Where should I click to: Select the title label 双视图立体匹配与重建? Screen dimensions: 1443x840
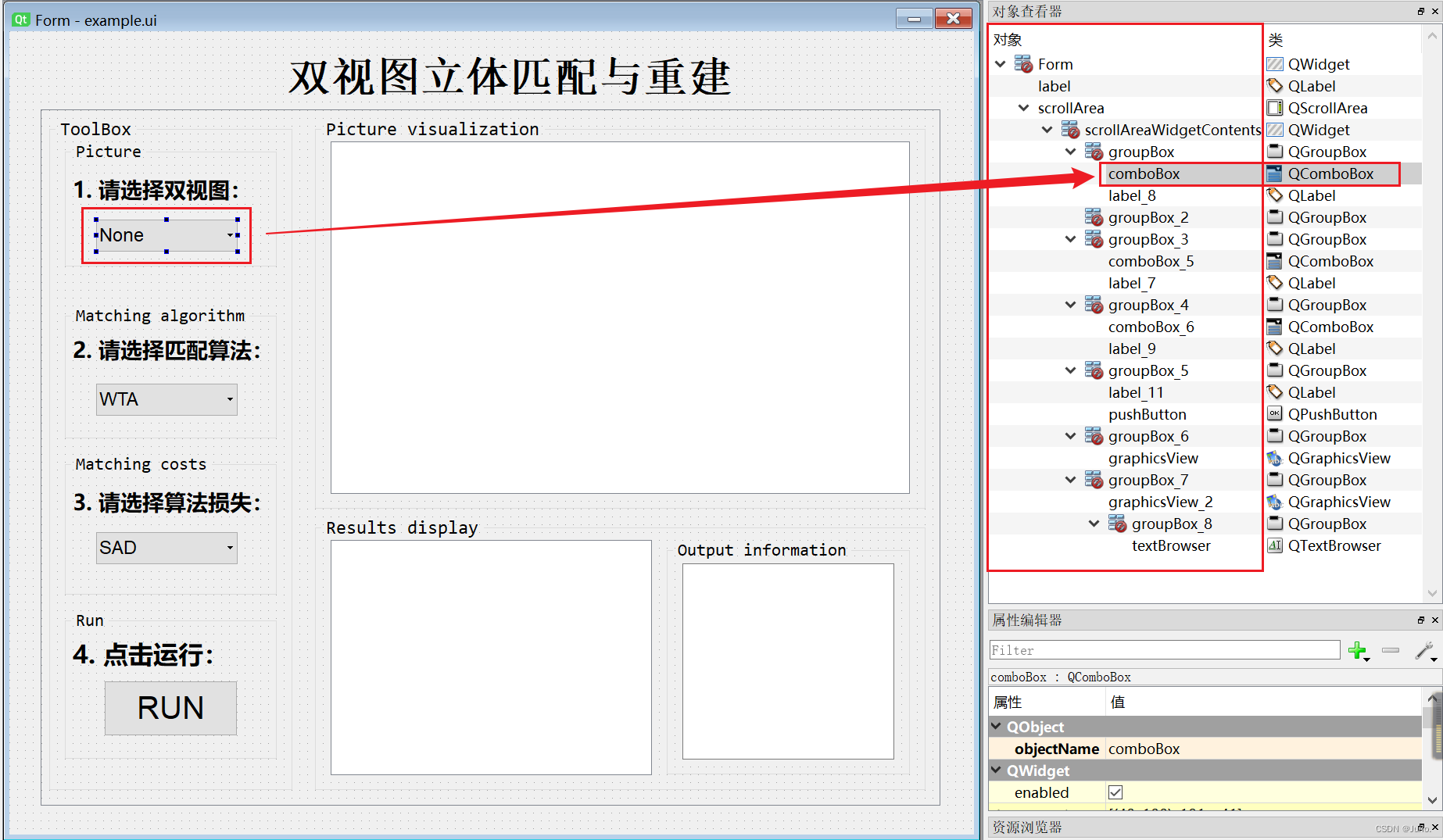(x=510, y=77)
